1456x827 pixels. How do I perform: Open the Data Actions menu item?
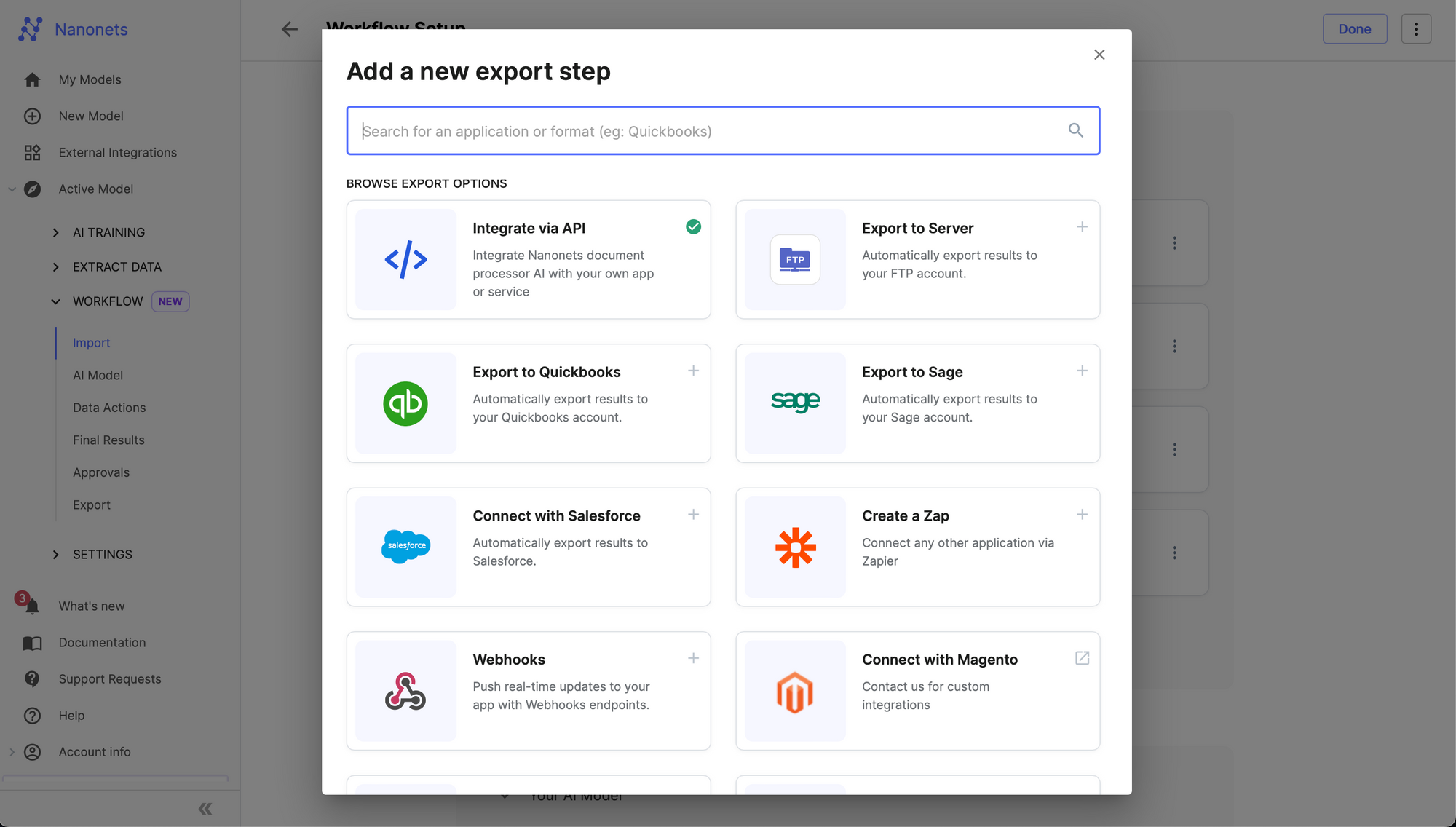click(109, 408)
